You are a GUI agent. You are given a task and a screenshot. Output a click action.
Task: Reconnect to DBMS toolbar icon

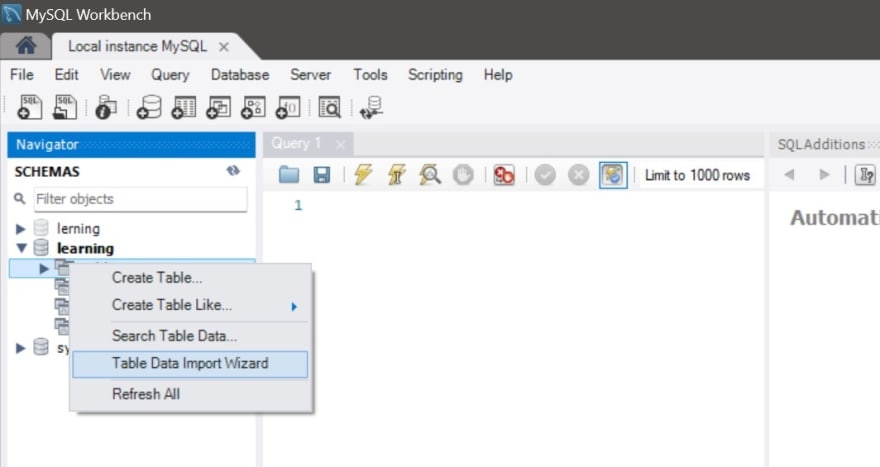[372, 107]
